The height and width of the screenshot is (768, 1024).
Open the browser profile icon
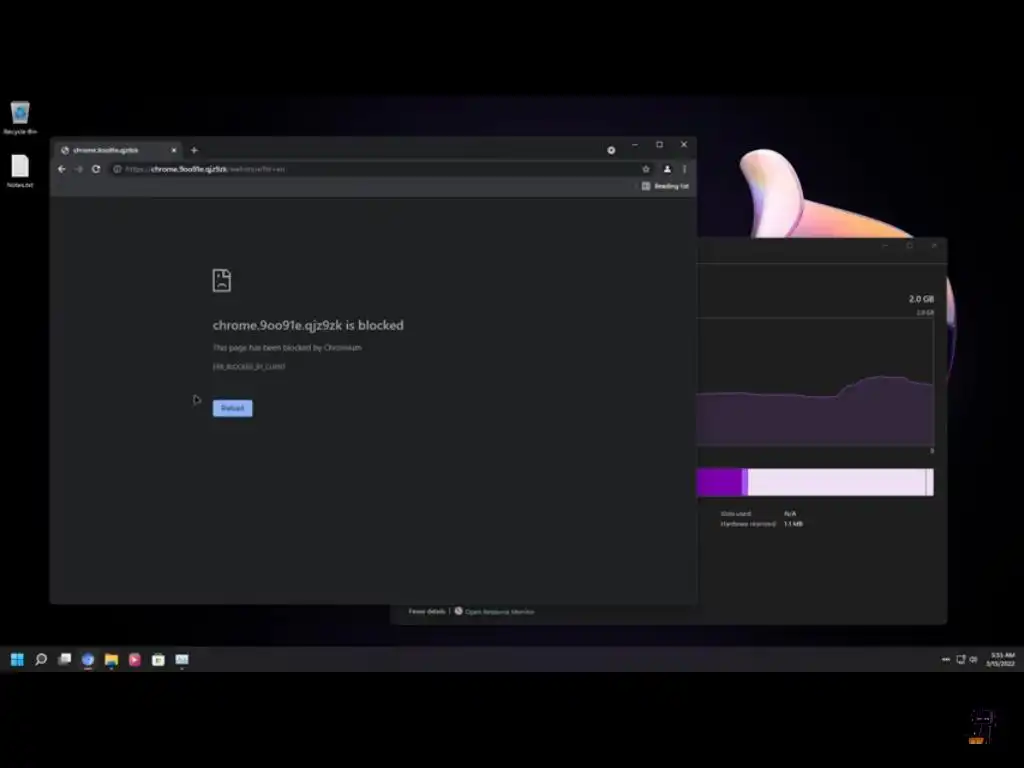[x=667, y=169]
